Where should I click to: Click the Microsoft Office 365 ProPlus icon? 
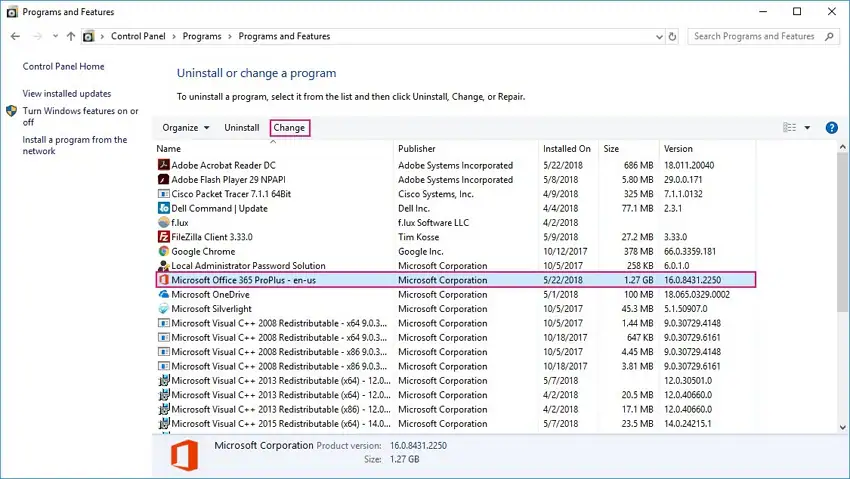[x=163, y=280]
